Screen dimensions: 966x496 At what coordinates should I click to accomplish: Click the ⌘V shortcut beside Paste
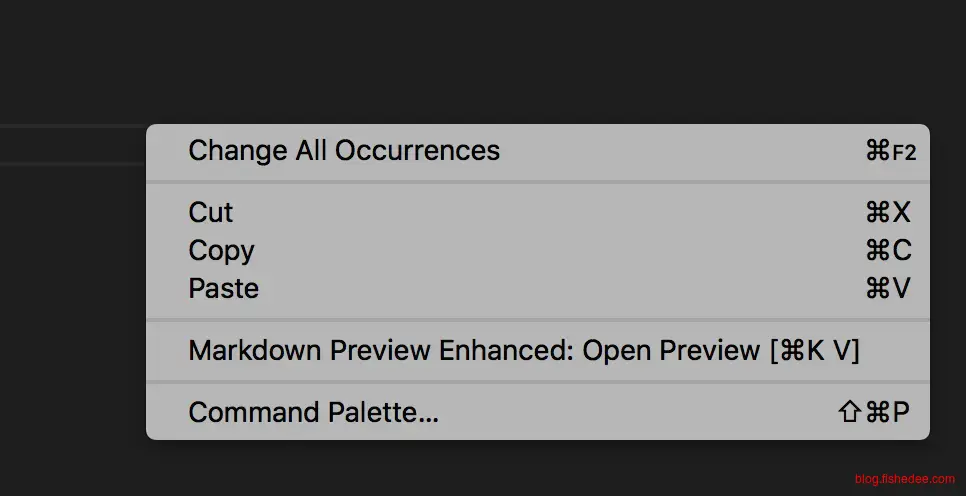click(888, 289)
